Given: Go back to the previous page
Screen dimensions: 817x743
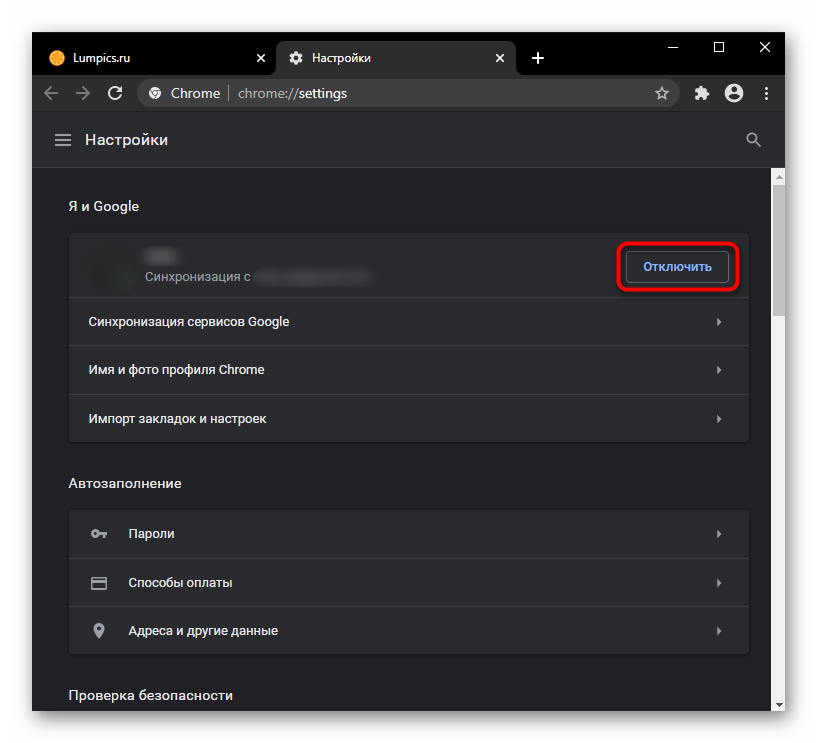Looking at the screenshot, I should point(51,93).
